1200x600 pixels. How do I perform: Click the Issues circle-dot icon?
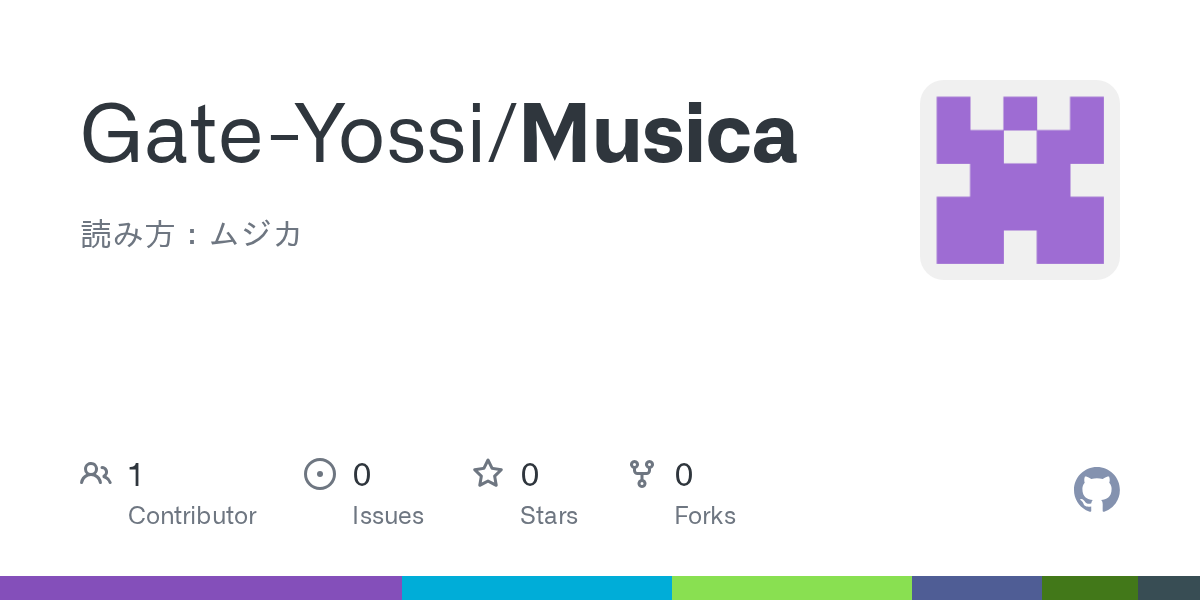[319, 473]
